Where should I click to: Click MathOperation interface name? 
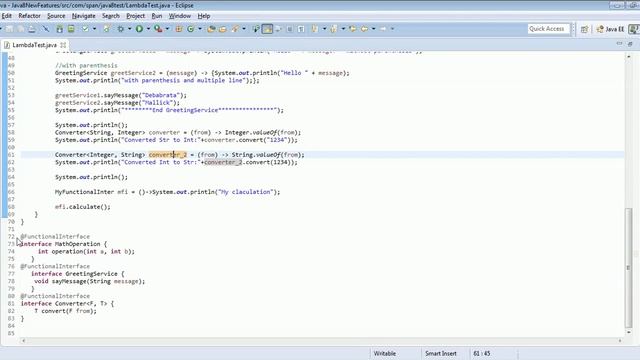(x=78, y=244)
